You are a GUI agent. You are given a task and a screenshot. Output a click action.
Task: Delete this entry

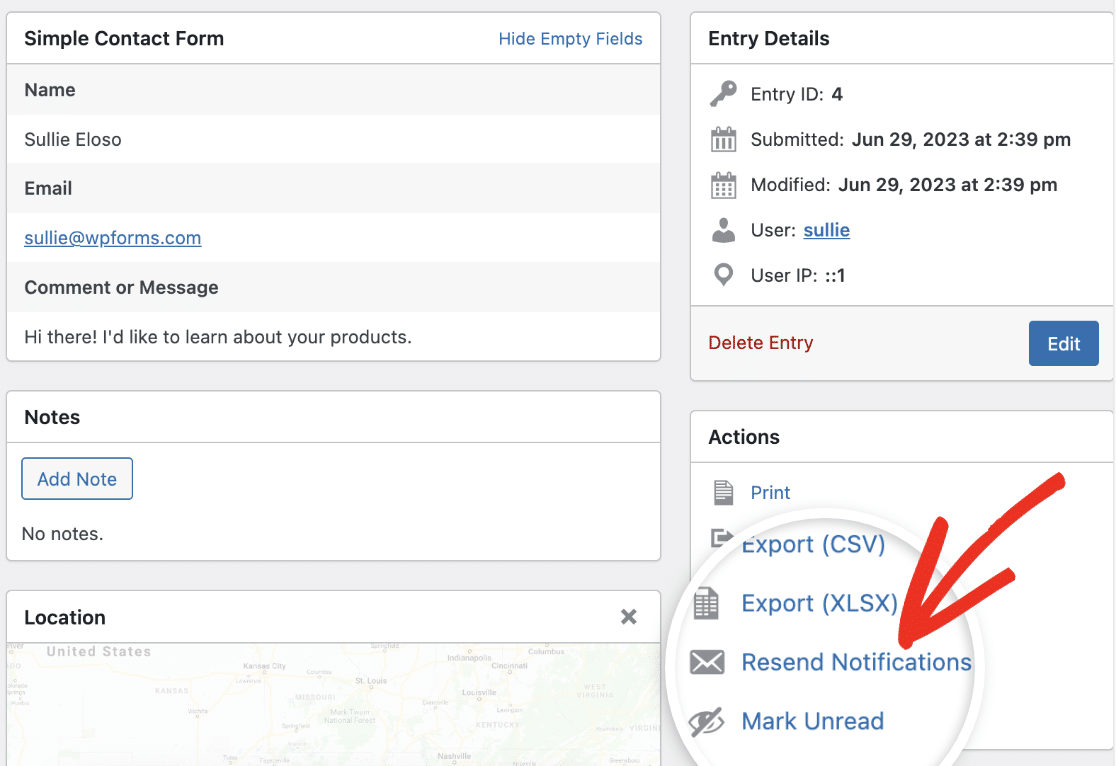coord(760,343)
